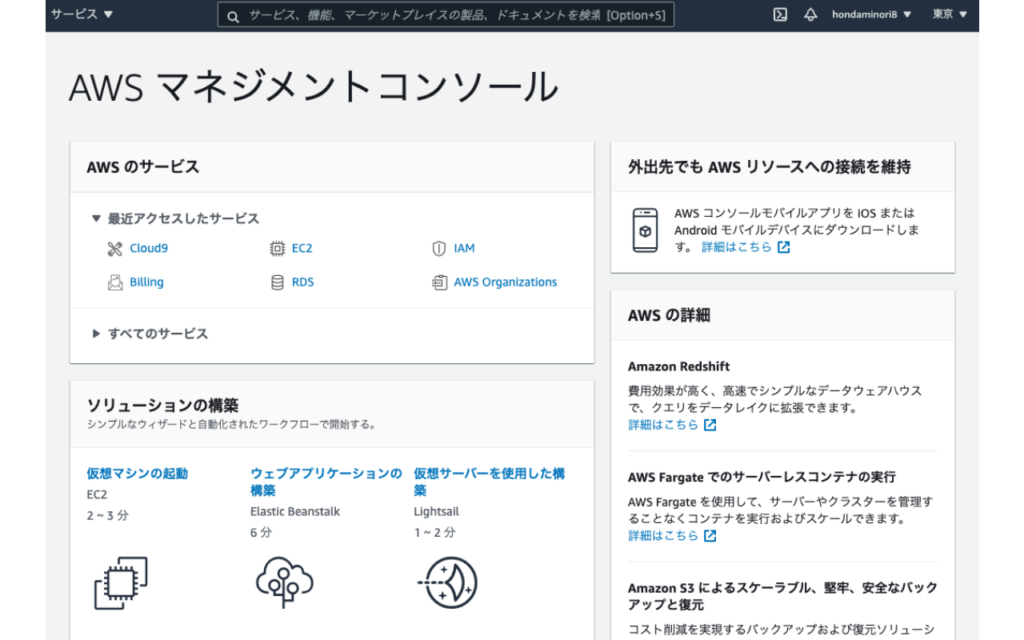Click the mobile phone app icon

(645, 230)
